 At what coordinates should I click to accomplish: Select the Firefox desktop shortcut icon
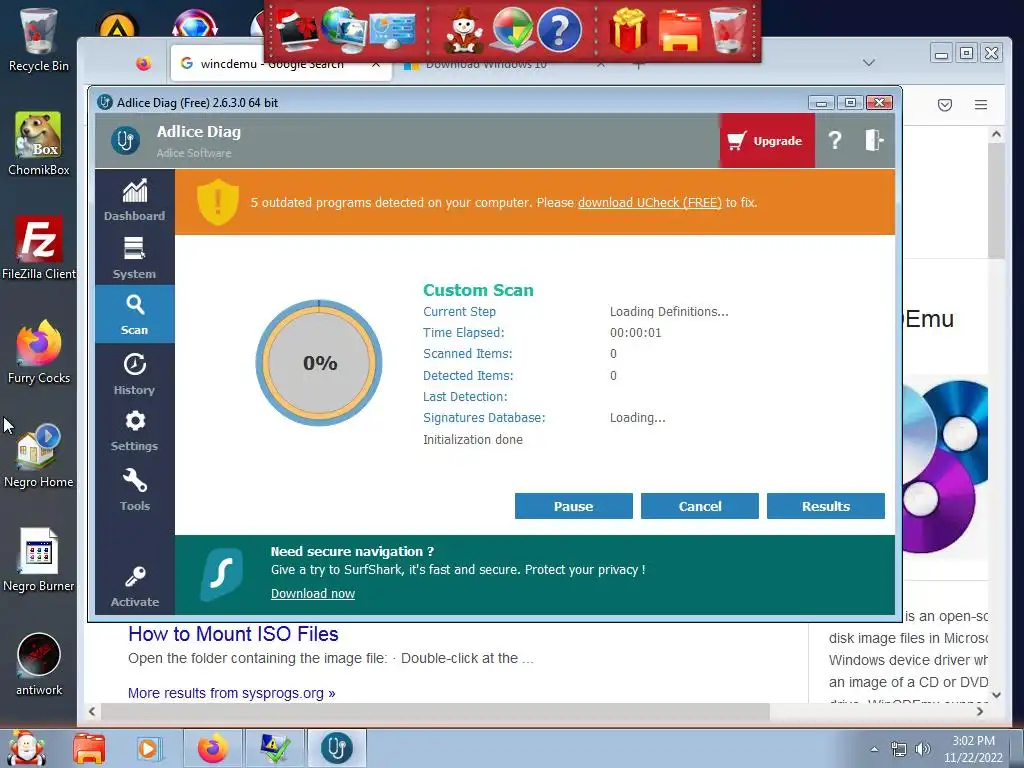(39, 351)
